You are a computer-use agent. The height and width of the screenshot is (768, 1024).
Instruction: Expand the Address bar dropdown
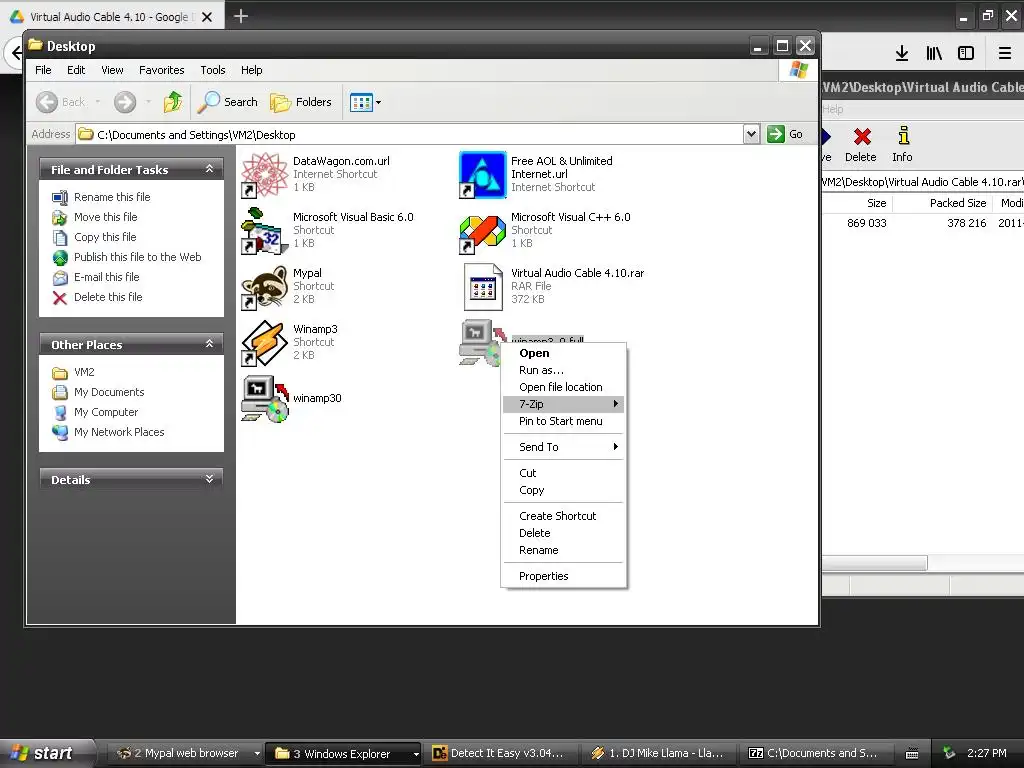[751, 135]
